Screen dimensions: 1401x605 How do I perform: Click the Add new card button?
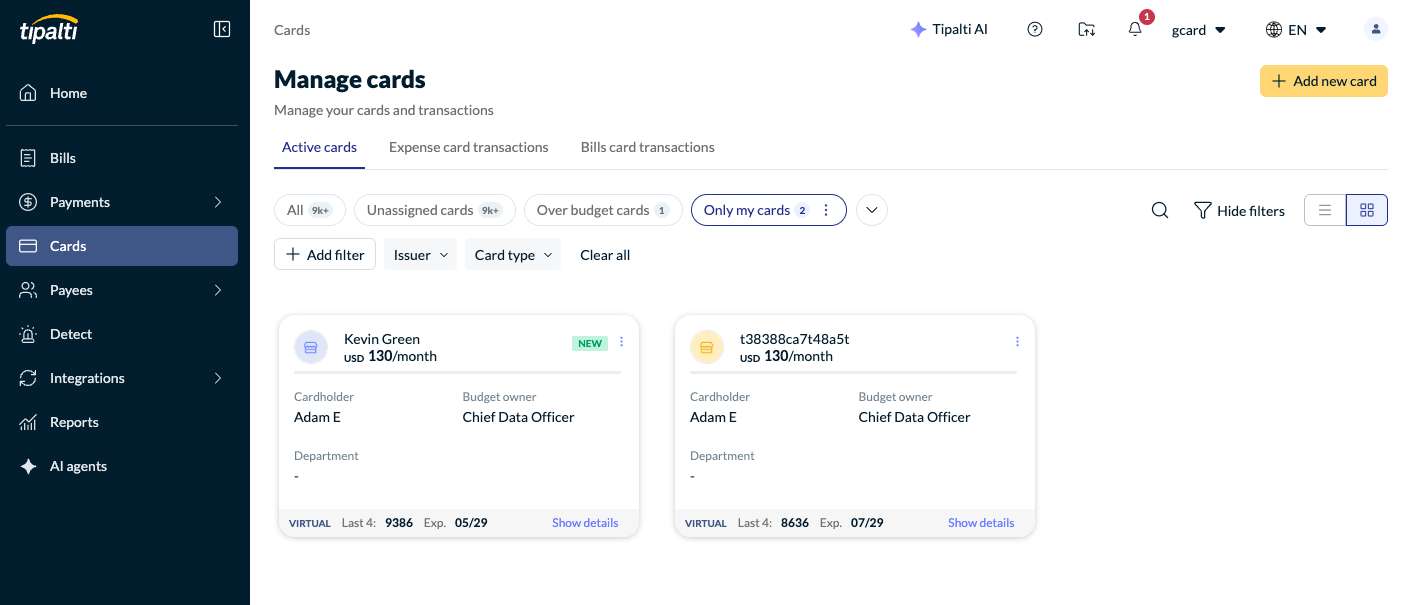click(1324, 81)
